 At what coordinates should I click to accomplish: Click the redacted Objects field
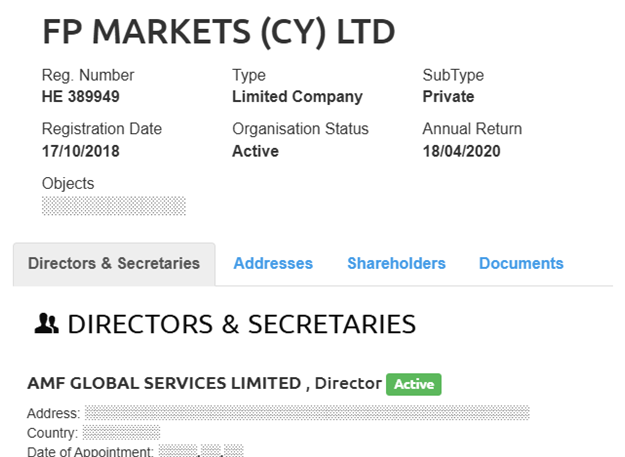pos(114,206)
